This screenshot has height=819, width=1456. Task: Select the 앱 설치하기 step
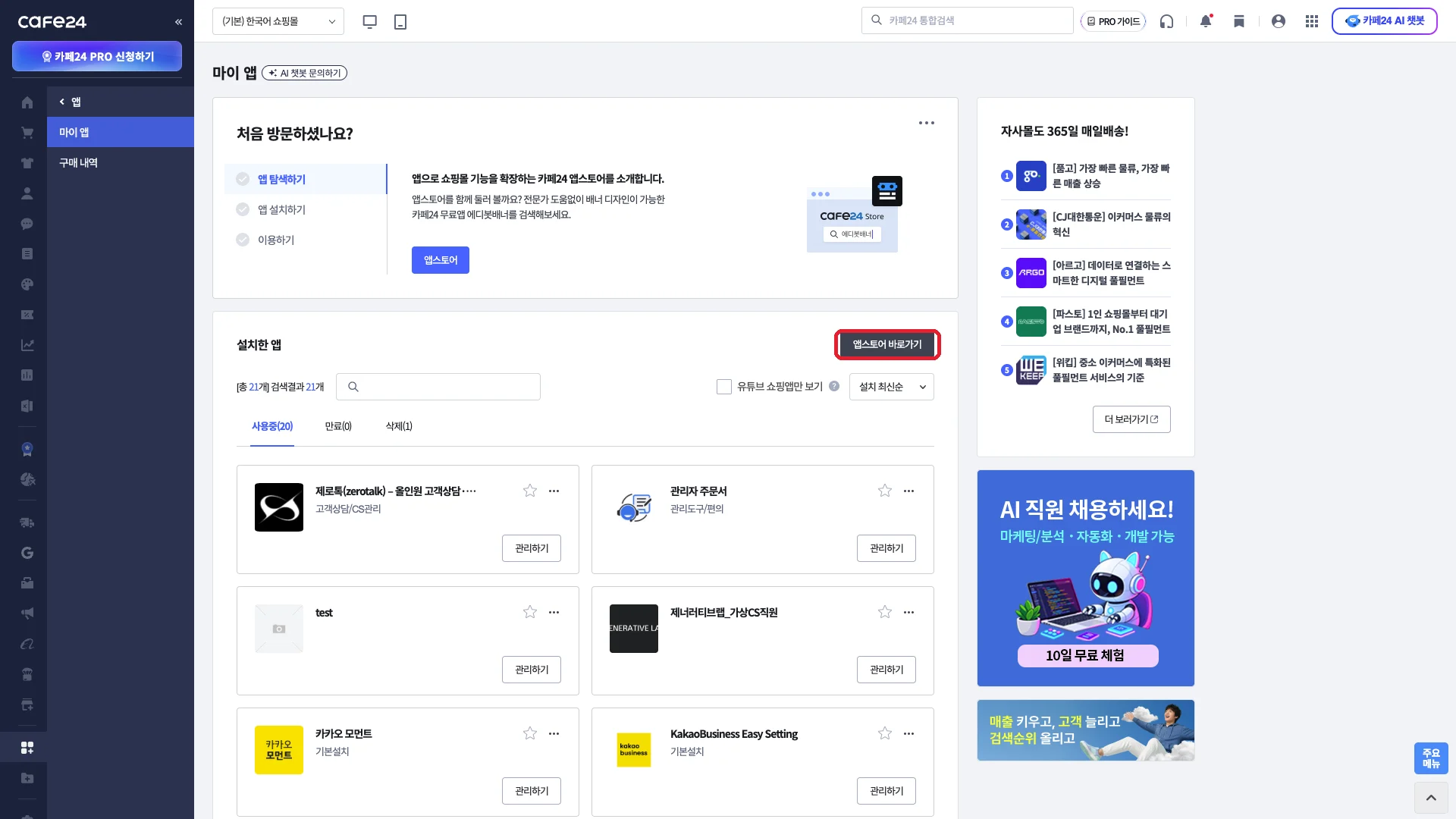tap(306, 209)
